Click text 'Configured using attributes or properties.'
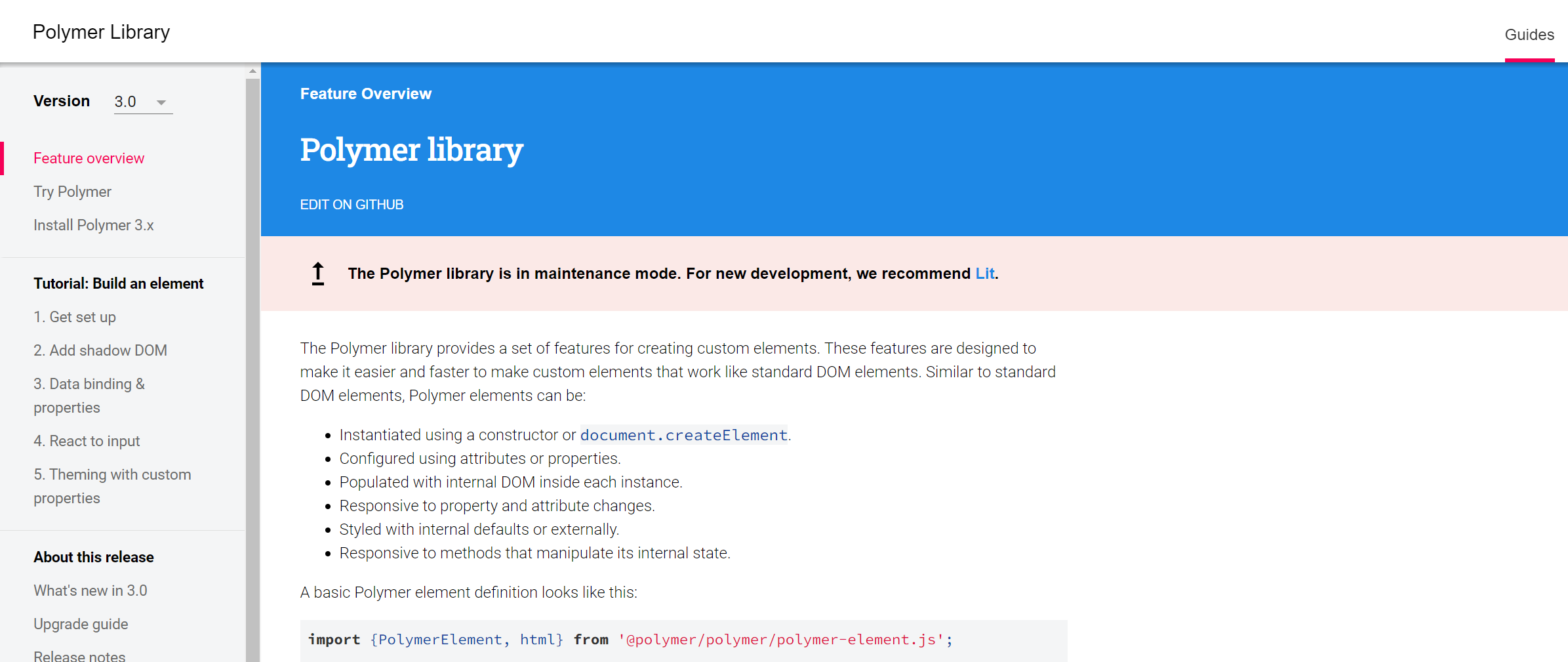The width and height of the screenshot is (1568, 662). tap(480, 459)
